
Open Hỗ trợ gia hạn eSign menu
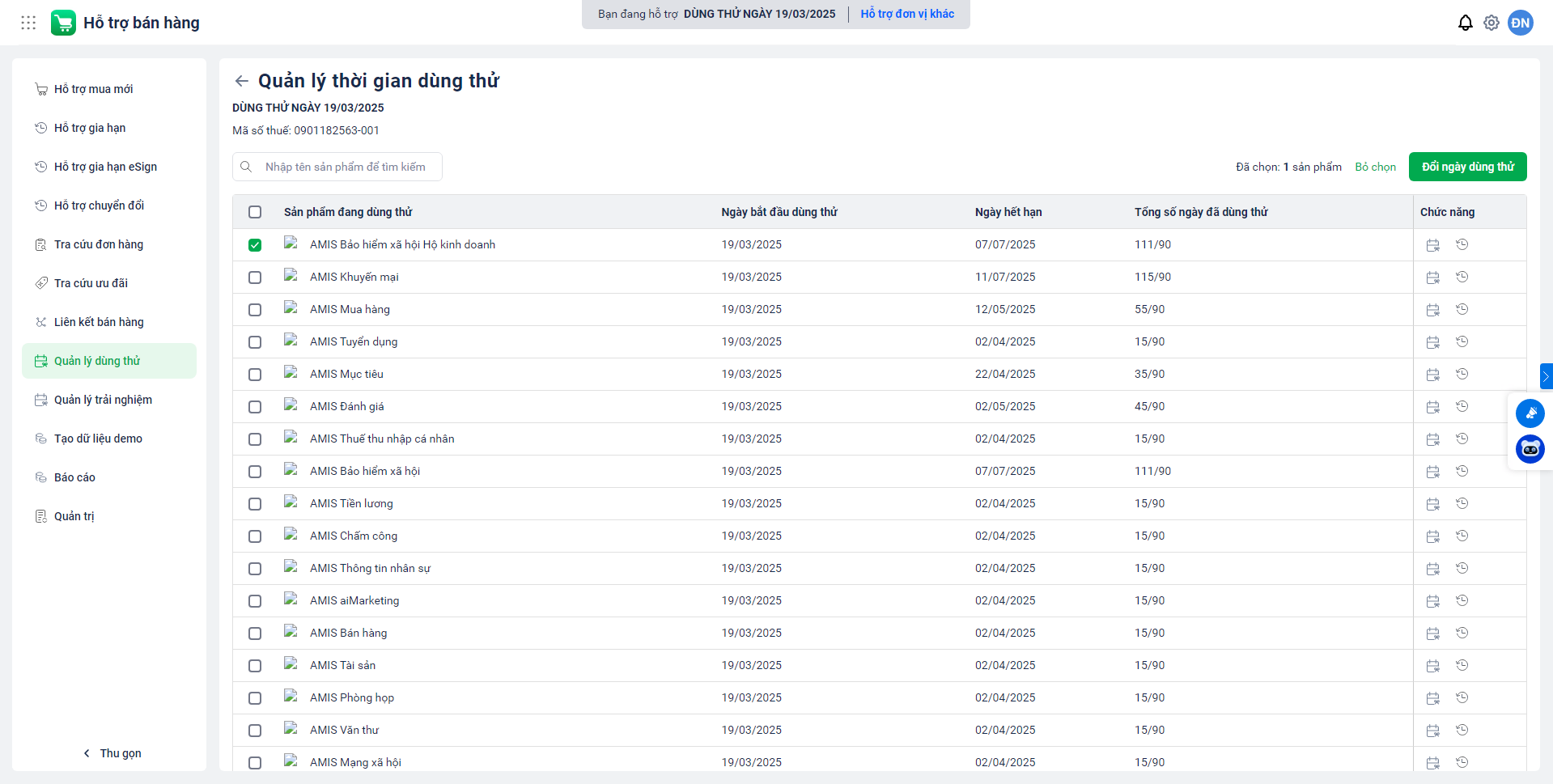(109, 167)
